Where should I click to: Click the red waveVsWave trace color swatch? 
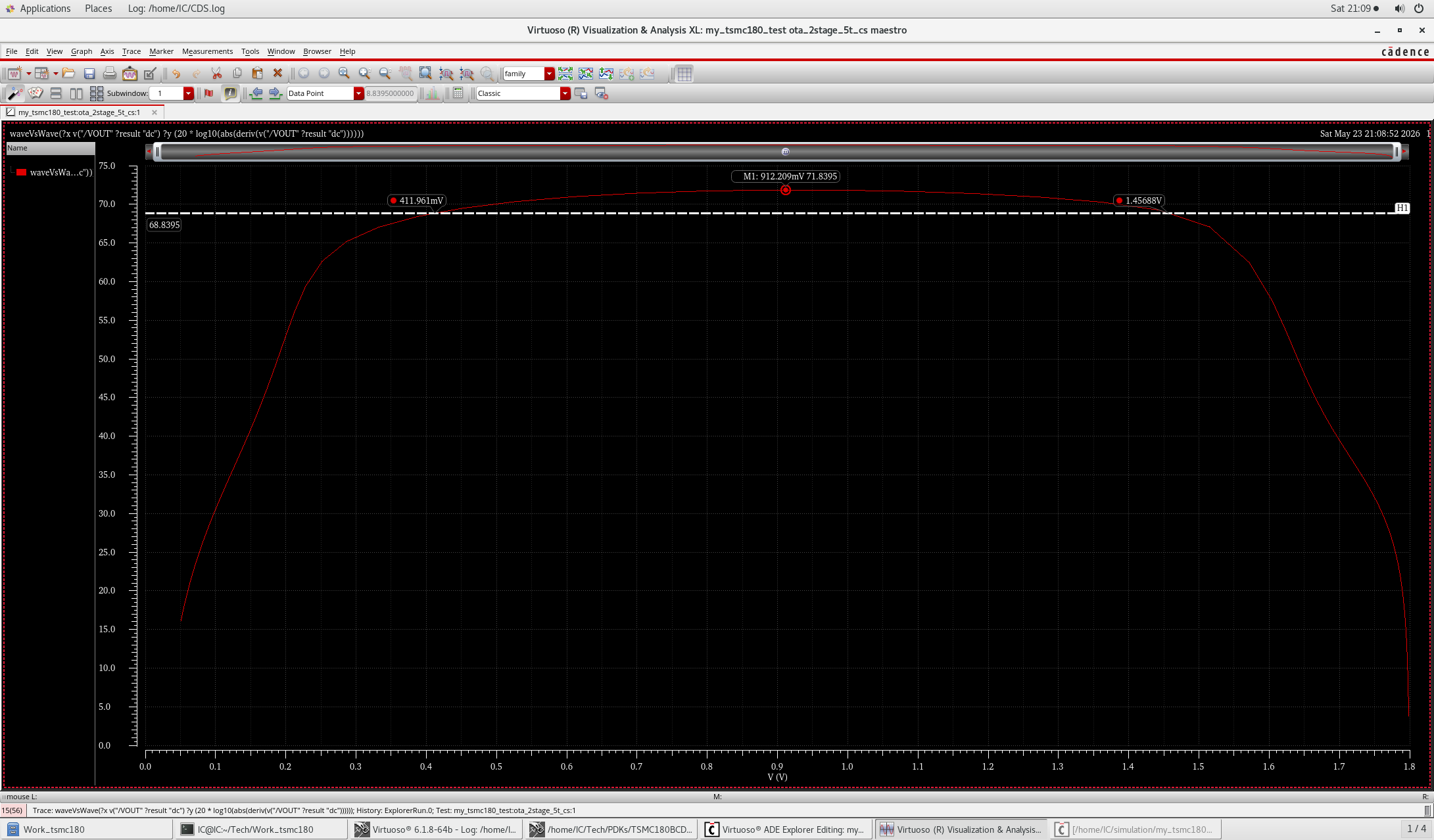click(22, 172)
